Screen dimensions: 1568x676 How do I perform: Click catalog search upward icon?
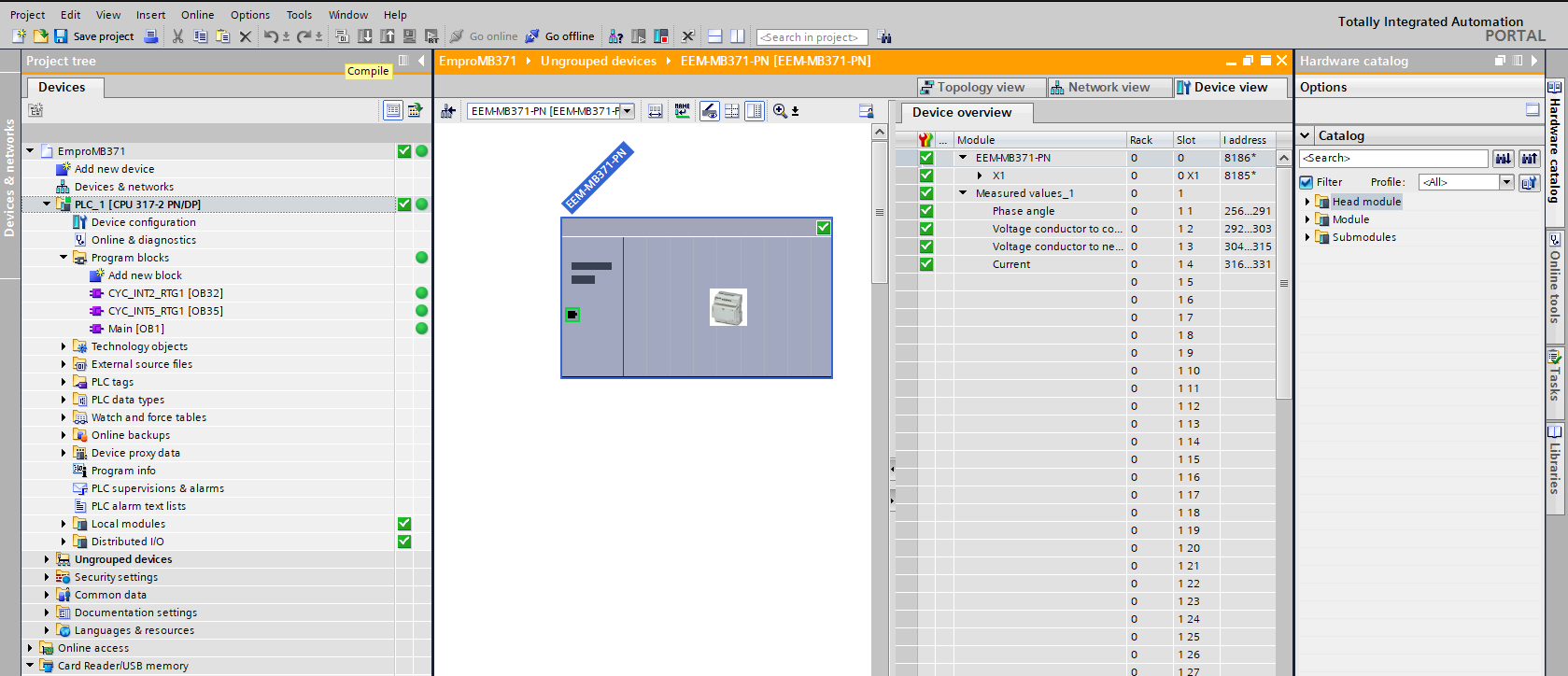click(x=1529, y=158)
